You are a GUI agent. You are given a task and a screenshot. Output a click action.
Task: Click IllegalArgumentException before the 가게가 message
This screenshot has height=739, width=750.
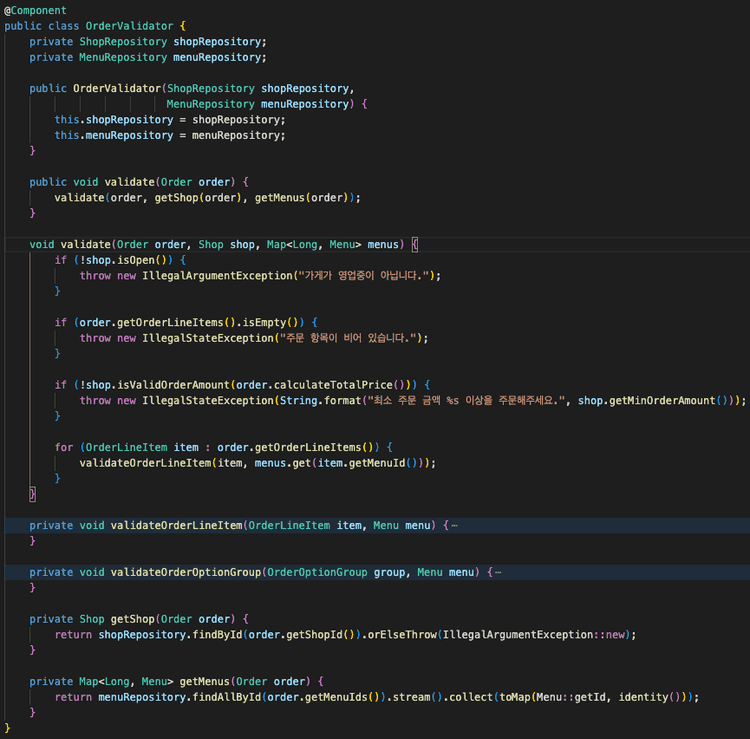pos(217,276)
